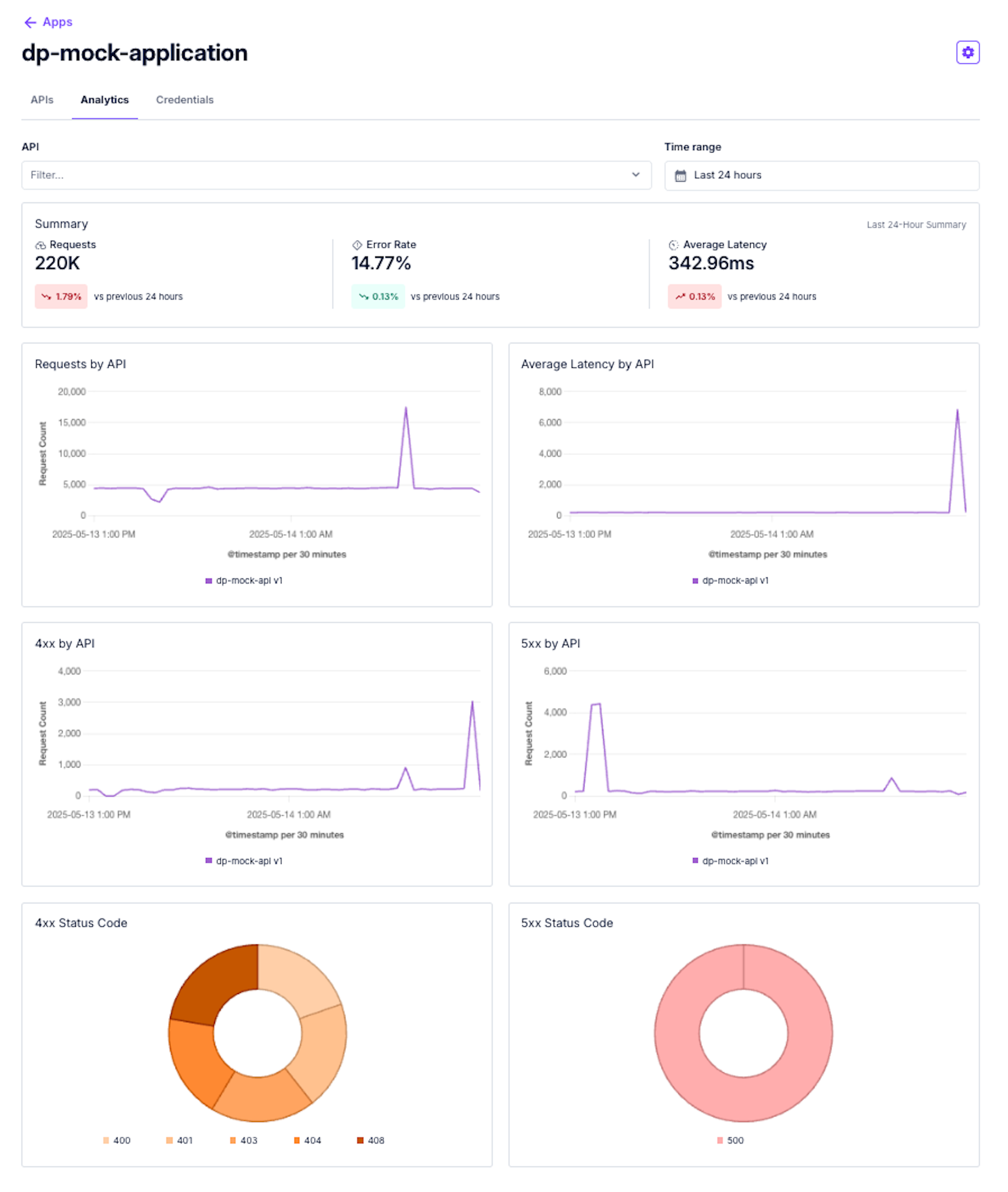This screenshot has width=1008, height=1192.
Task: Click the calendar icon in Time range
Action: tap(680, 175)
